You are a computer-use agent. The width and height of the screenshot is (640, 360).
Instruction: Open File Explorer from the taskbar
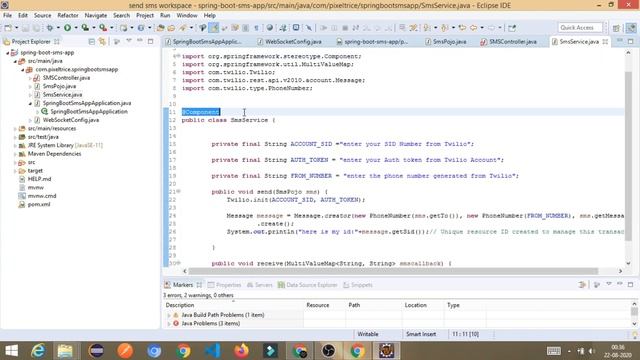point(65,351)
